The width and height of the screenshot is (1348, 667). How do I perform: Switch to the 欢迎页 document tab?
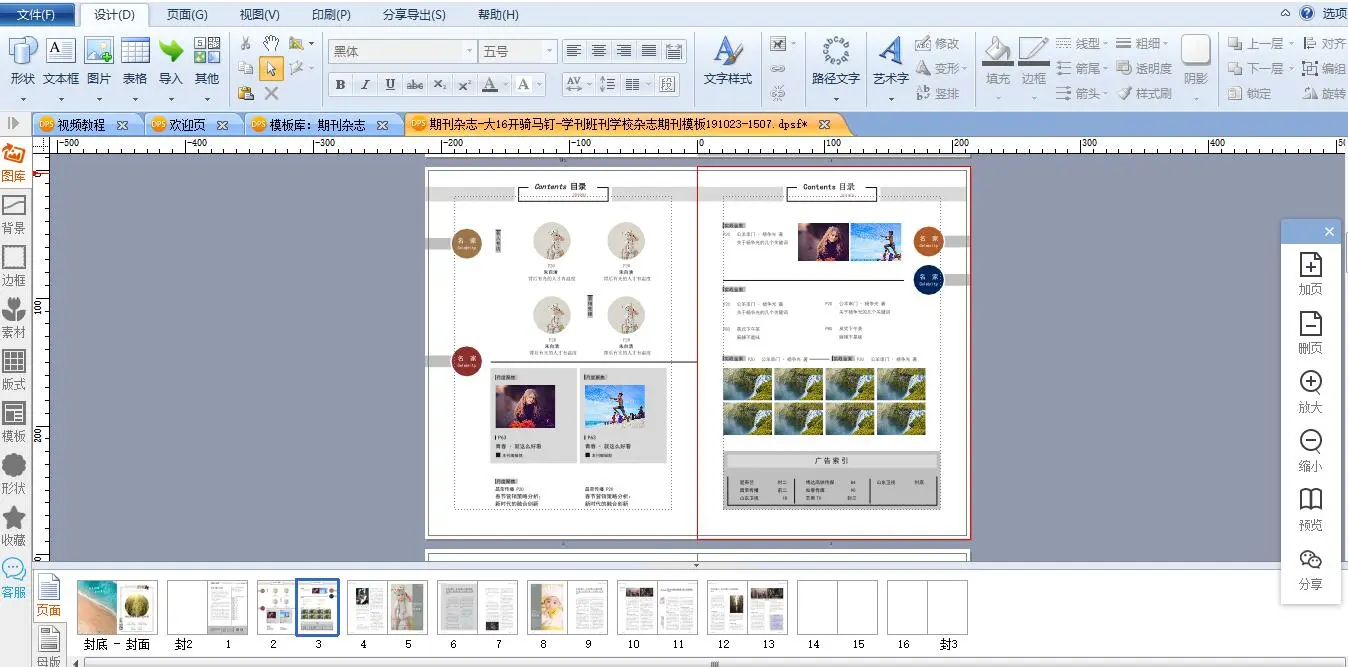(185, 125)
